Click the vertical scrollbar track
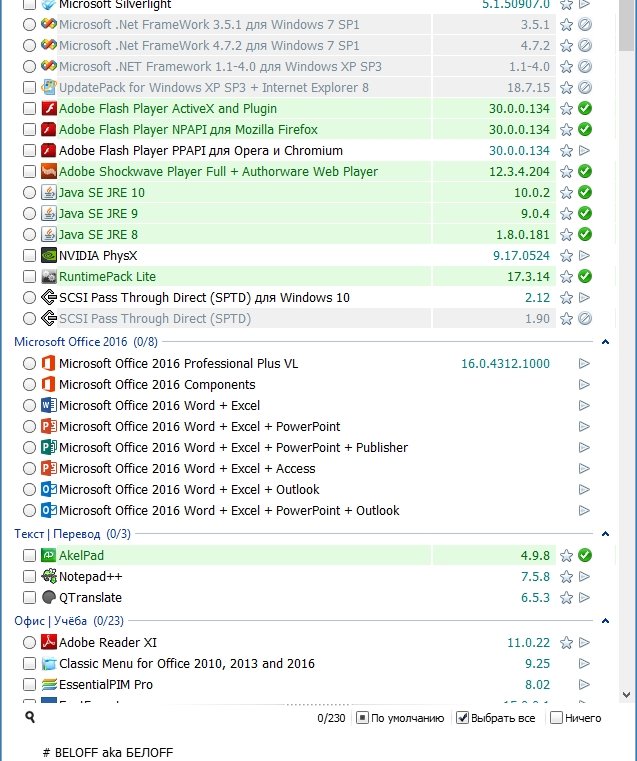 tap(626, 369)
